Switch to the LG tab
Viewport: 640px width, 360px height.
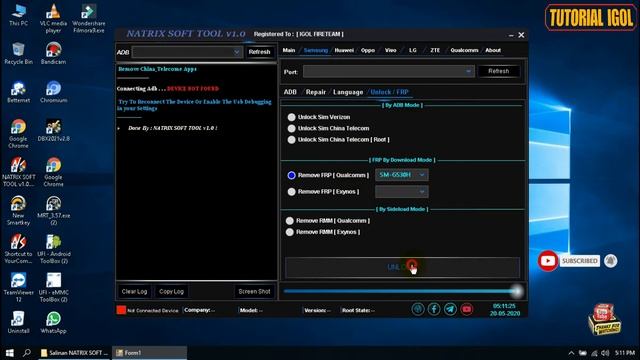(413, 50)
